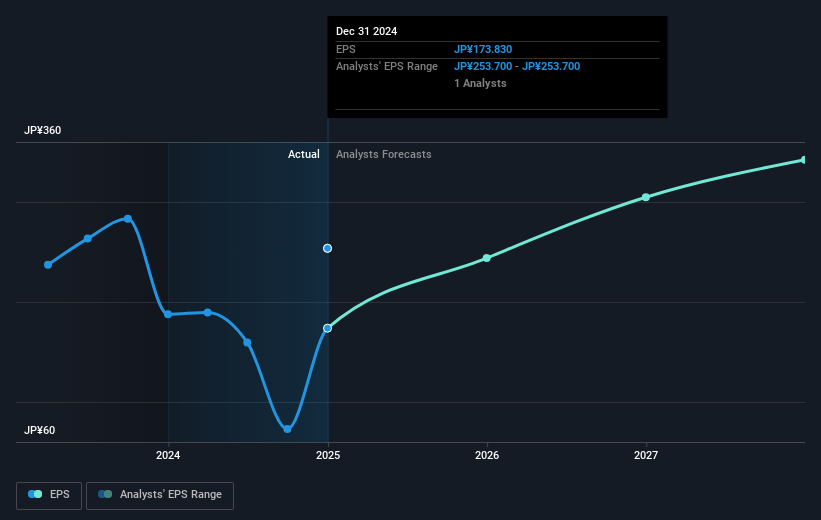This screenshot has height=520, width=821.
Task: Select the forecast point at 2026
Action: click(x=487, y=258)
